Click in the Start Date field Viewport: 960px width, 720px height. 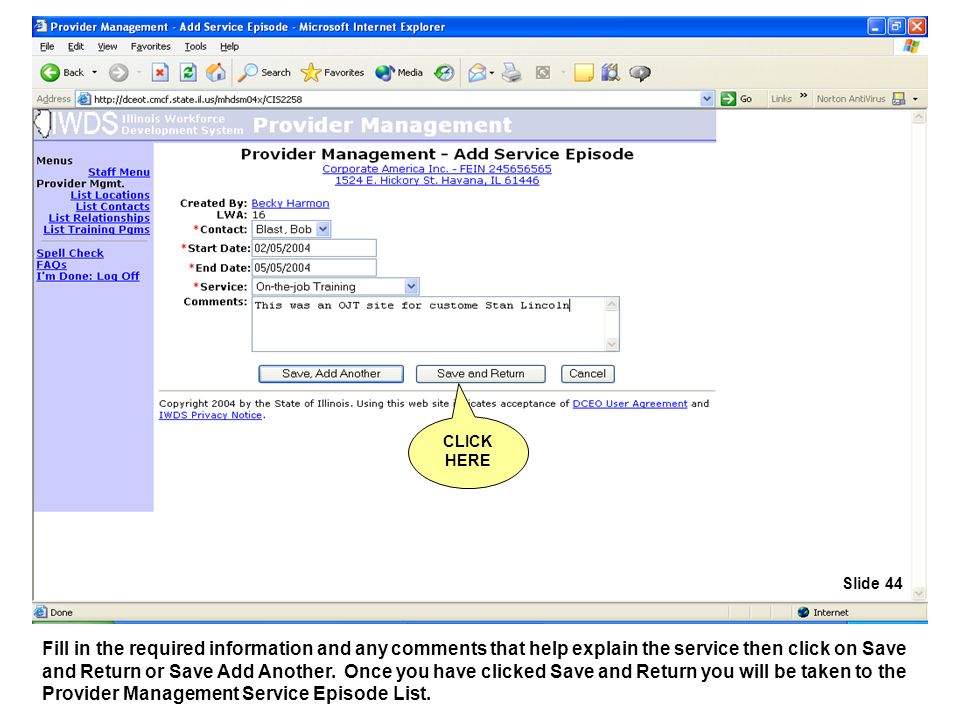pyautogui.click(x=314, y=248)
